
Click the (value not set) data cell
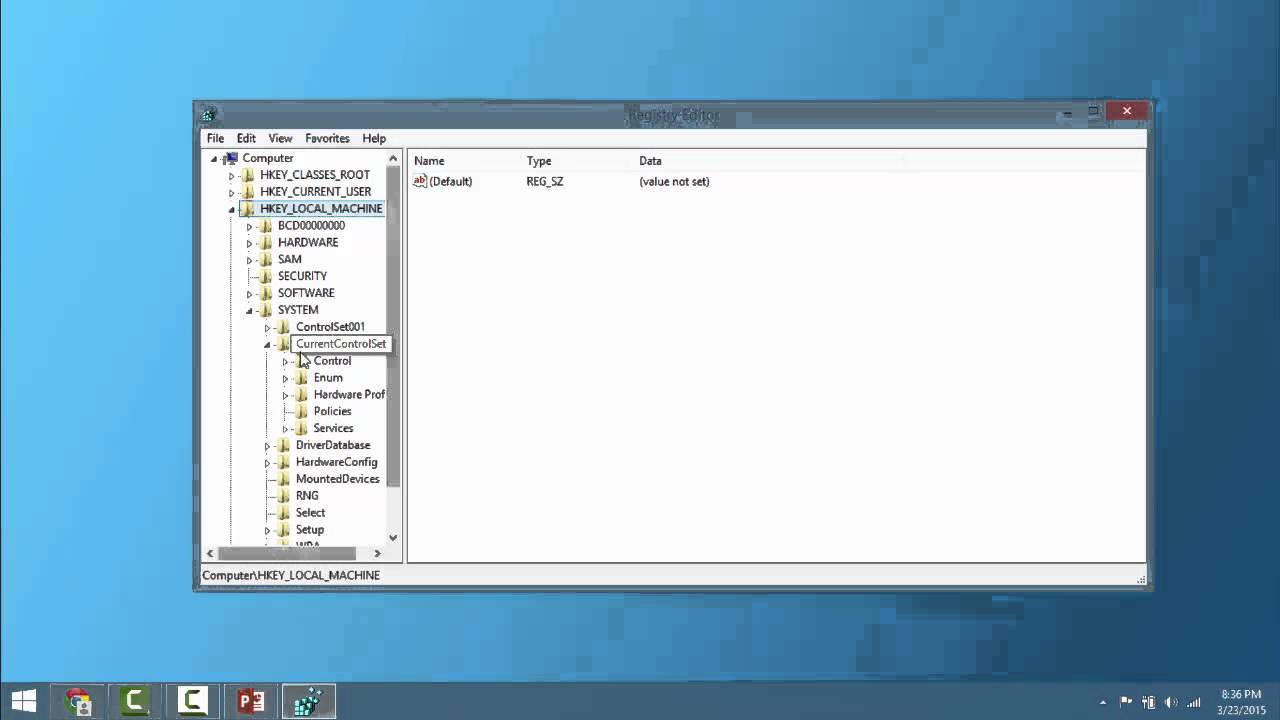(x=674, y=182)
